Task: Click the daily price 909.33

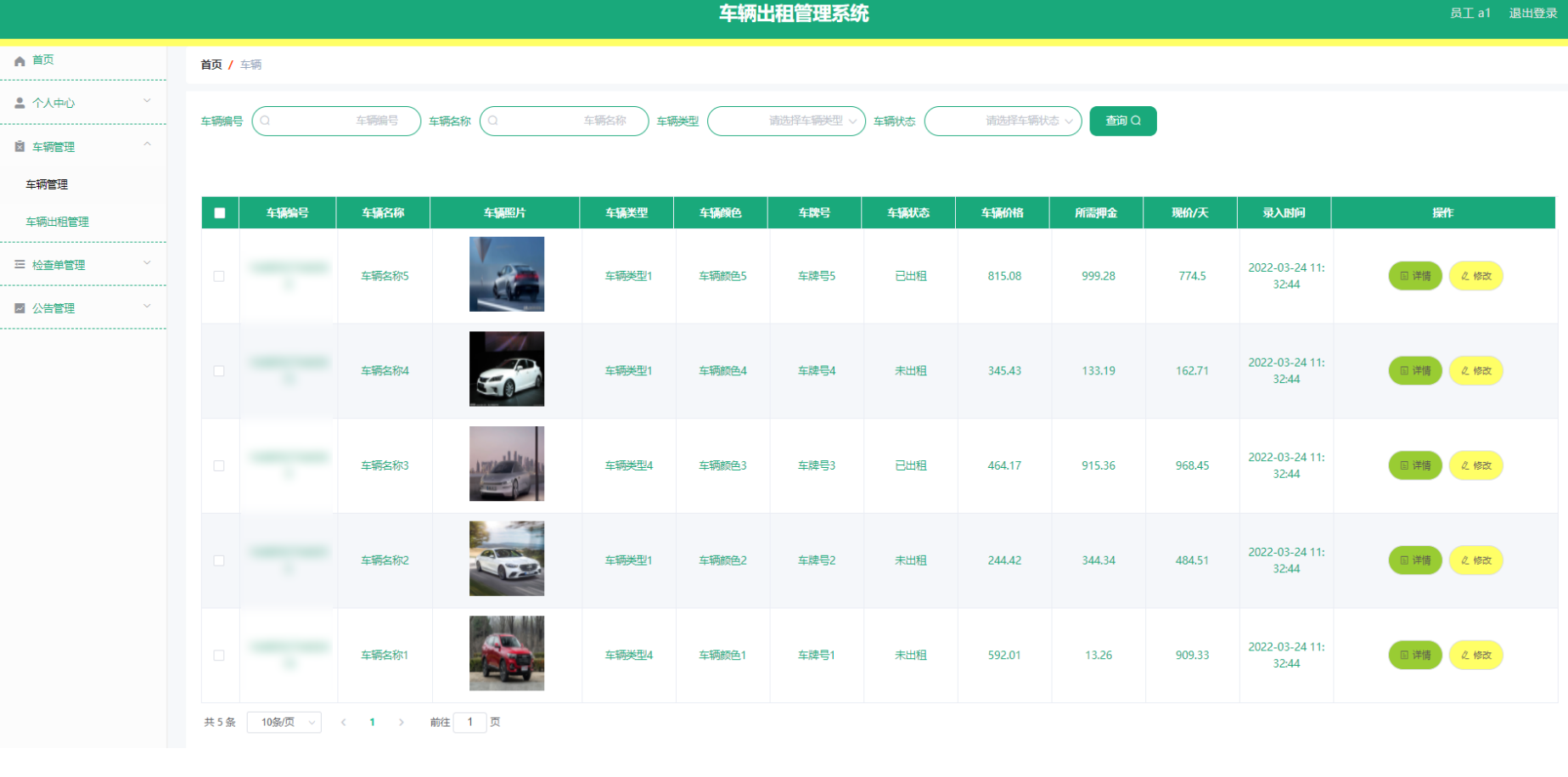Action: point(1192,655)
